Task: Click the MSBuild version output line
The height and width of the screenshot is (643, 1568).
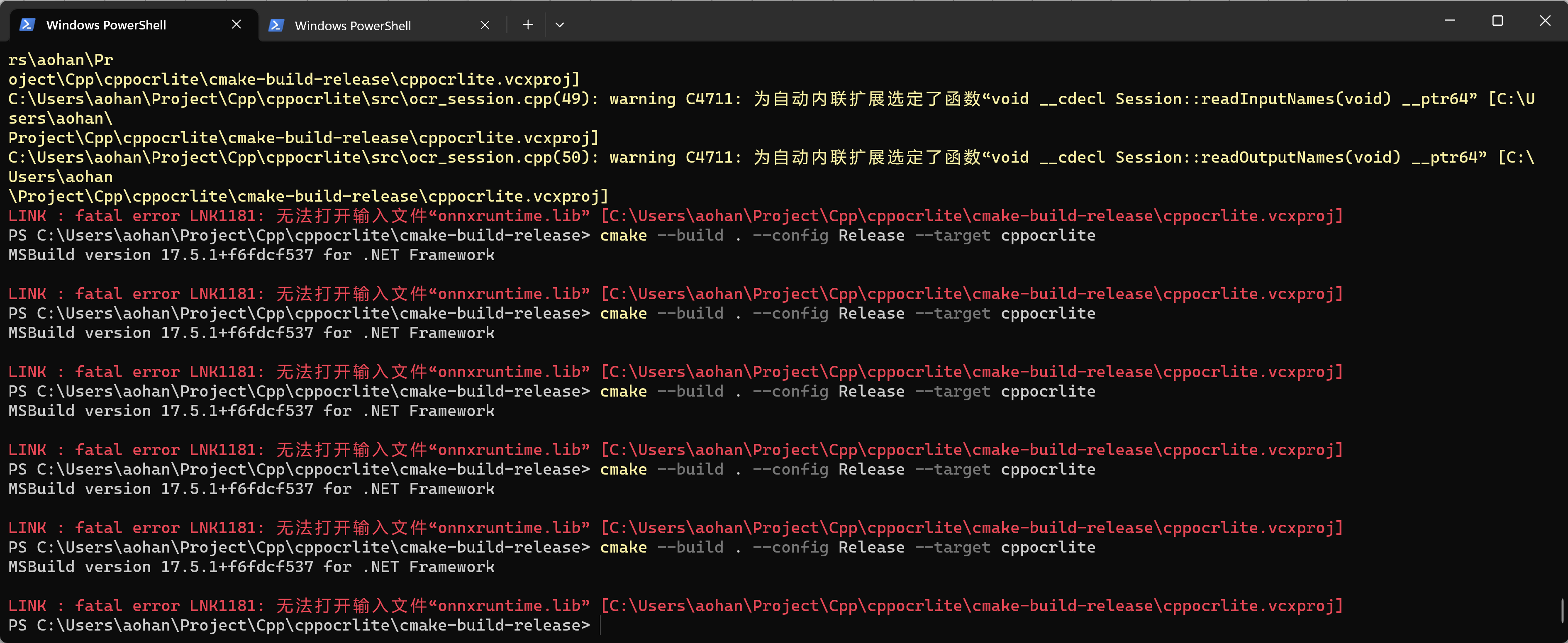Action: 251,566
